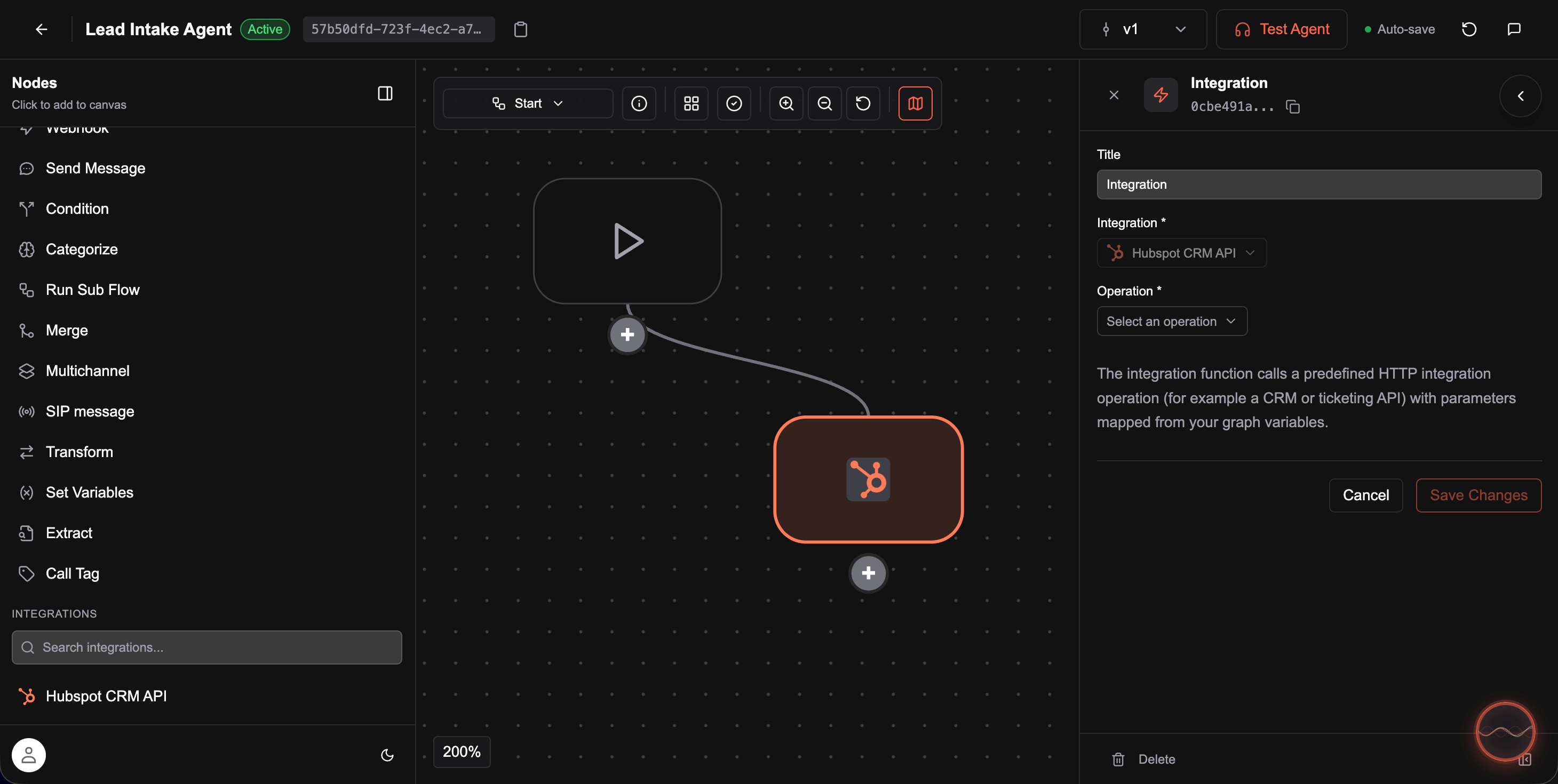1558x784 pixels.
Task: Open the Hubspot CRM API integration dropdown
Action: pyautogui.click(x=1181, y=253)
